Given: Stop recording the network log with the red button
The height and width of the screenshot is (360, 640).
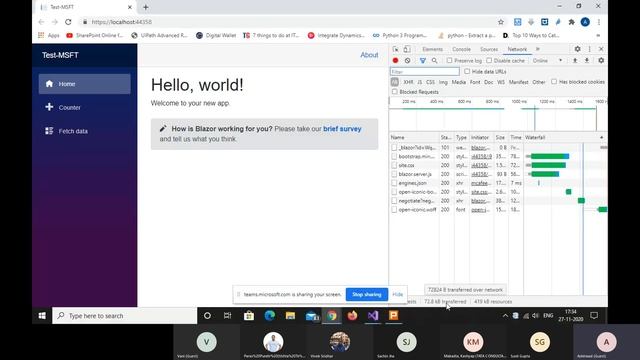Looking at the screenshot, I should tap(395, 60).
